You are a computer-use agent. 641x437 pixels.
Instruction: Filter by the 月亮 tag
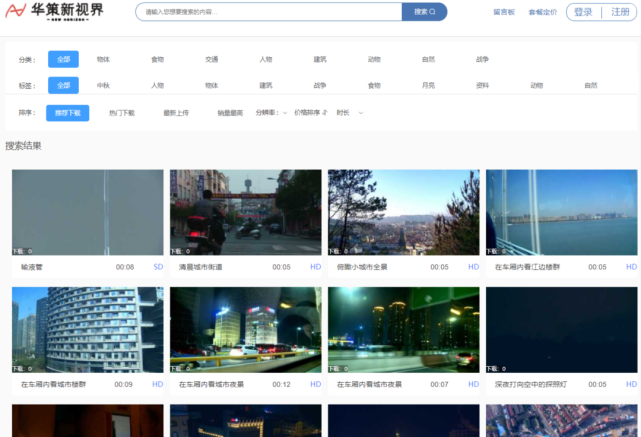pyautogui.click(x=428, y=85)
